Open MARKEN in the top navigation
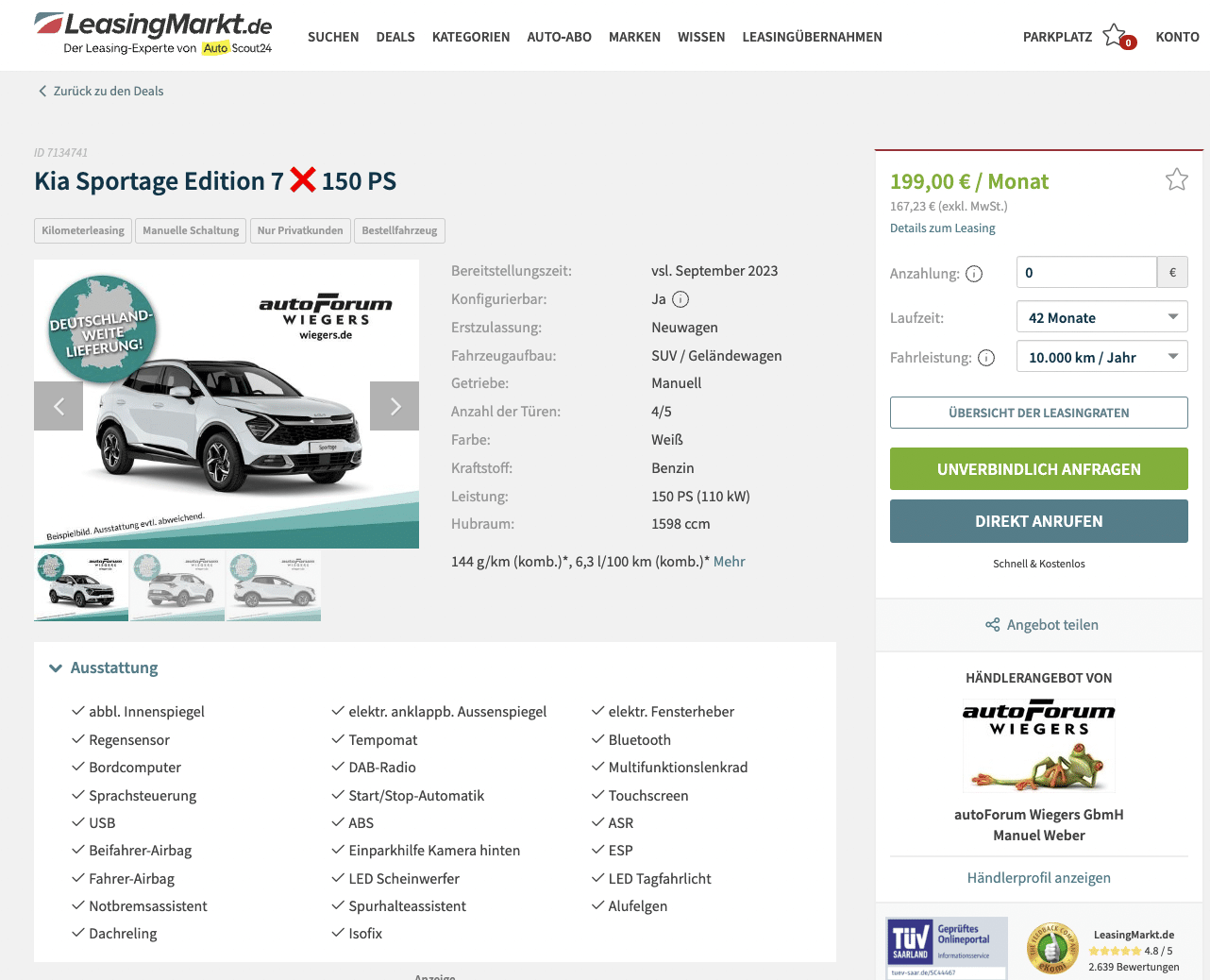Viewport: 1210px width, 980px height. (x=634, y=37)
